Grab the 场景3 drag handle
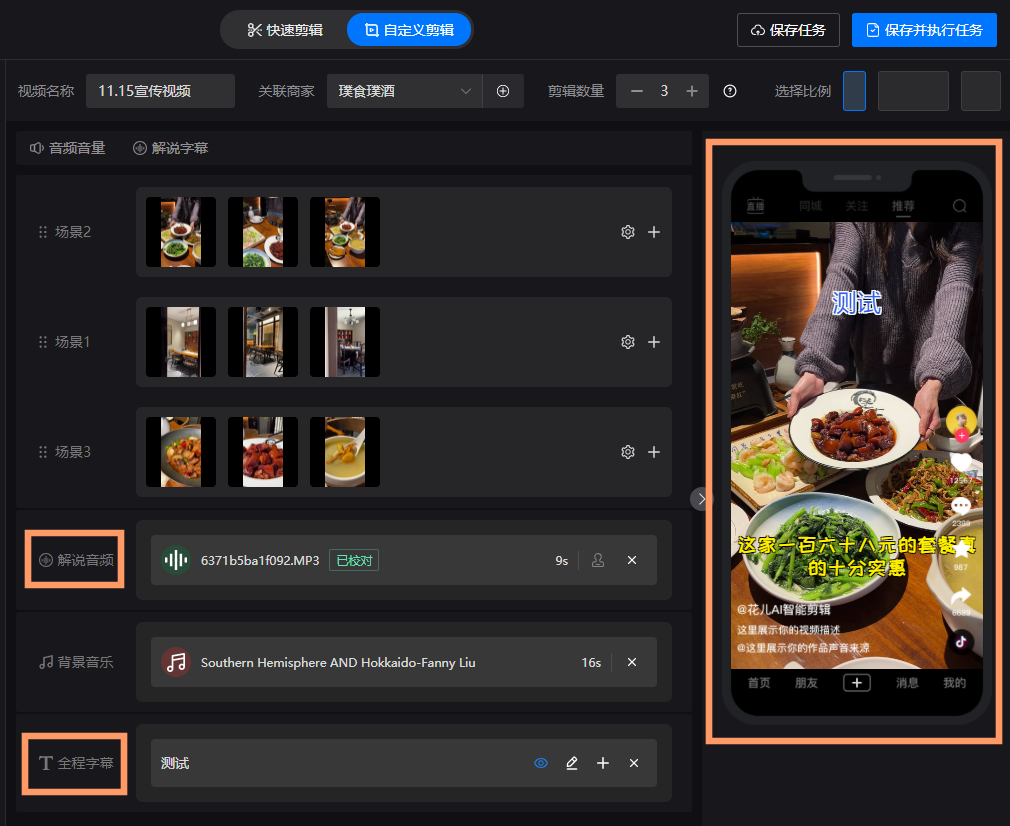The height and width of the screenshot is (826, 1010). coord(43,452)
